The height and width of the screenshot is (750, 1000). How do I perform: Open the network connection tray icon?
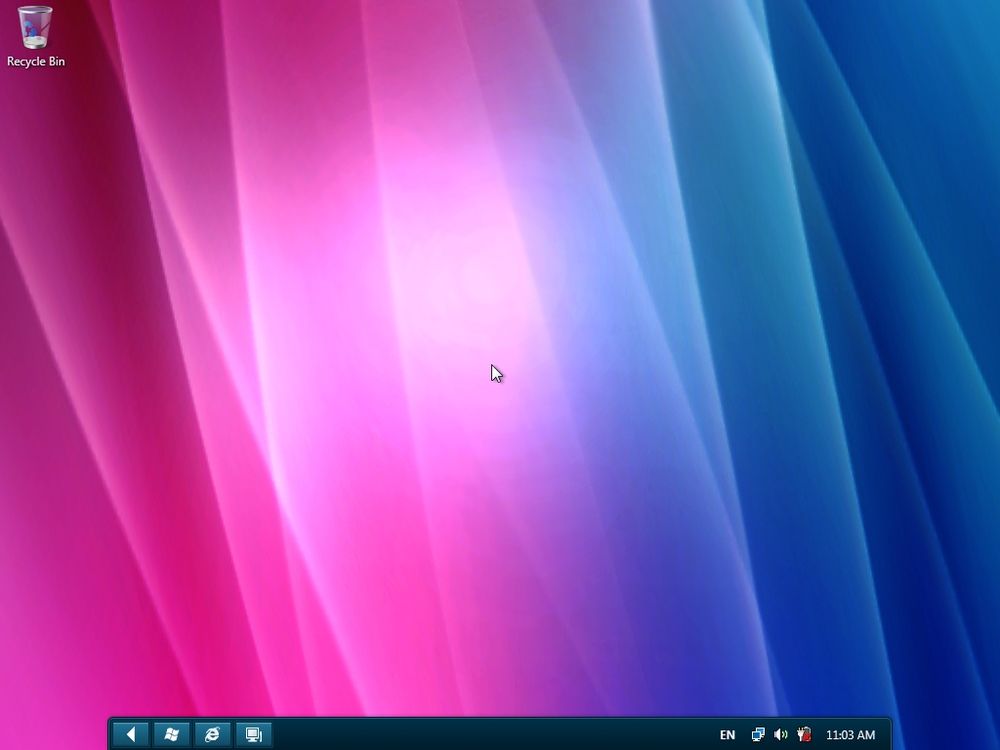[x=758, y=735]
